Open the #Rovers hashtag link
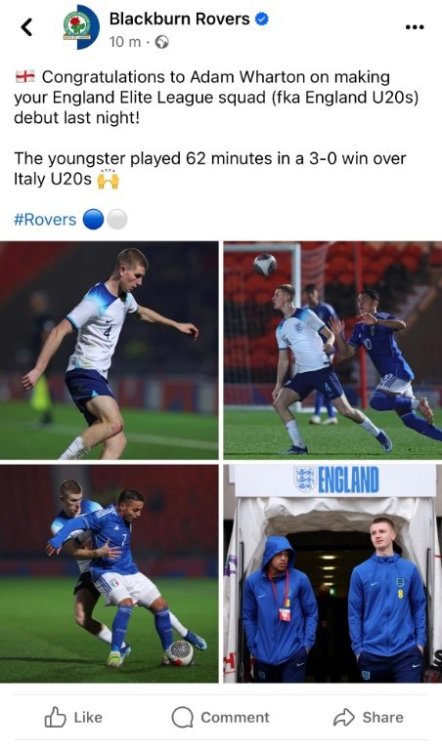This screenshot has width=442, height=750. [45, 220]
